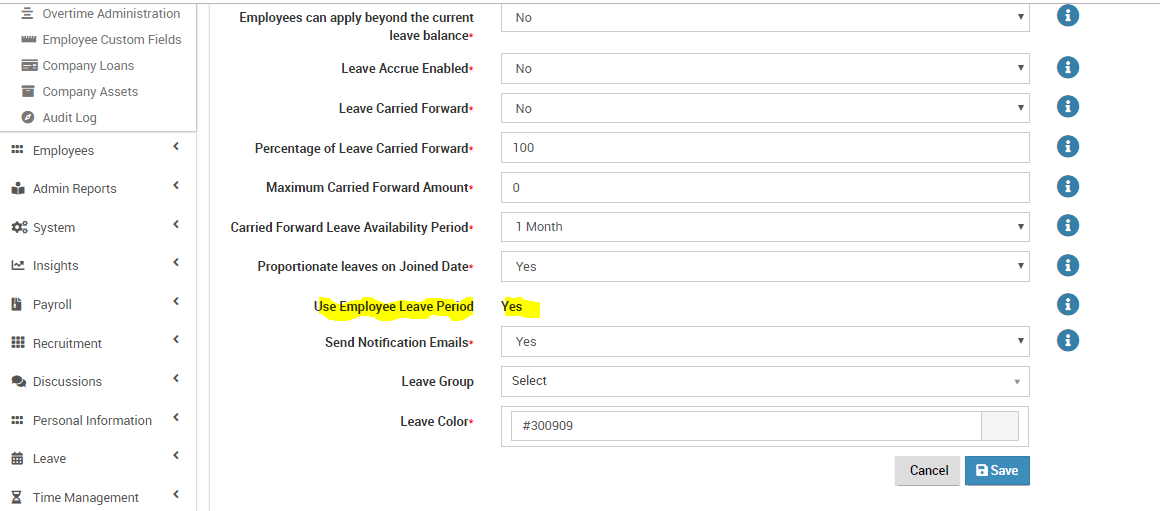Screen dimensions: 1160x511
Task: Open Proportionate leaves on Joined Date dropdown
Action: 765,266
